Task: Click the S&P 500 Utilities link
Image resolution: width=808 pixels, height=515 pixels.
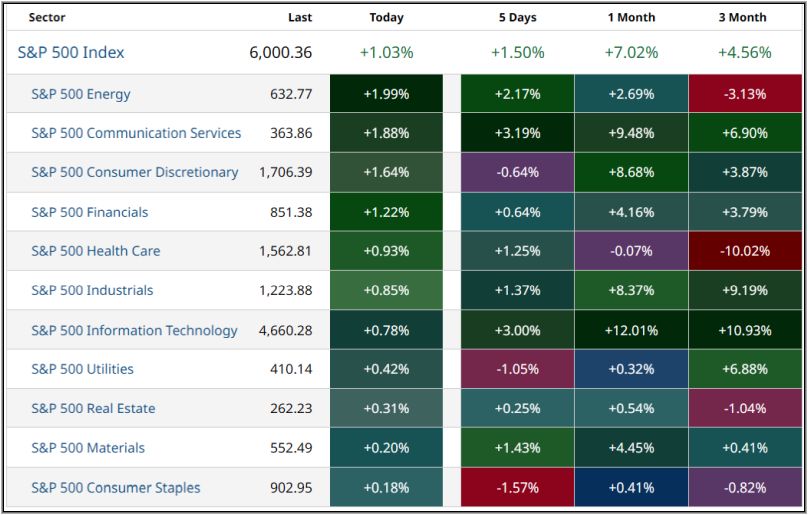Action: [x=82, y=369]
